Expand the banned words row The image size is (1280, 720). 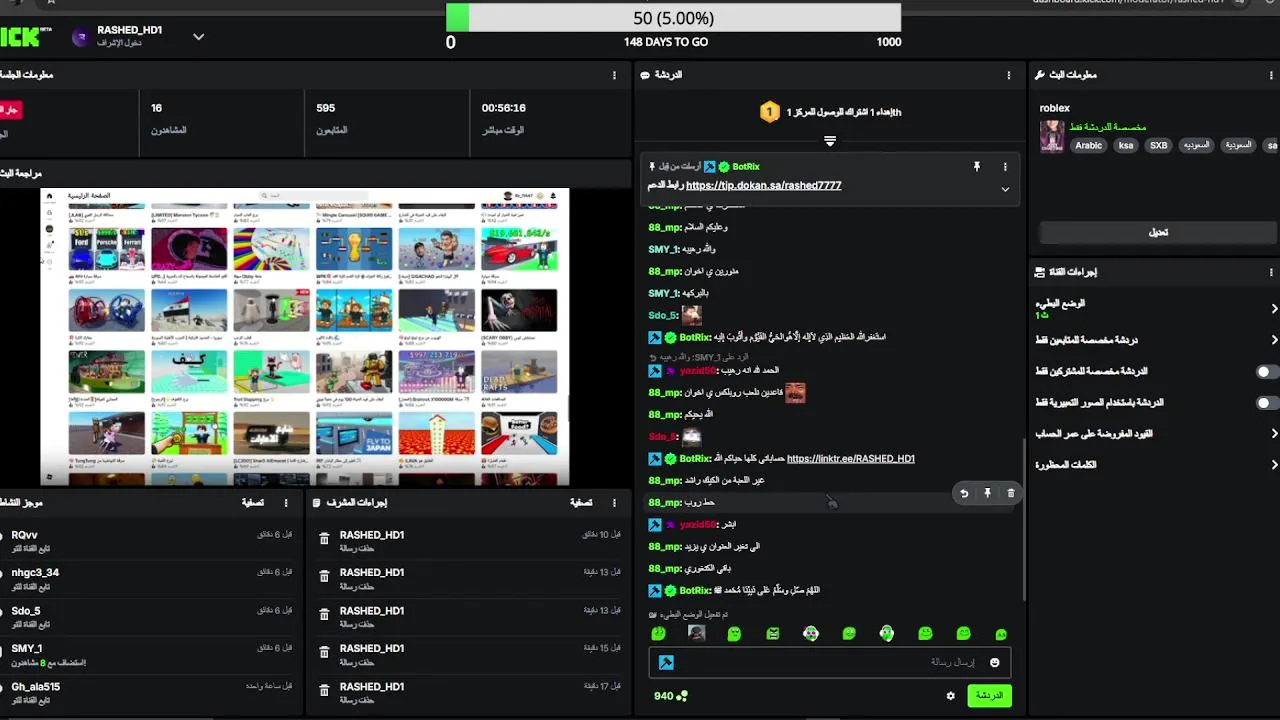click(1157, 465)
